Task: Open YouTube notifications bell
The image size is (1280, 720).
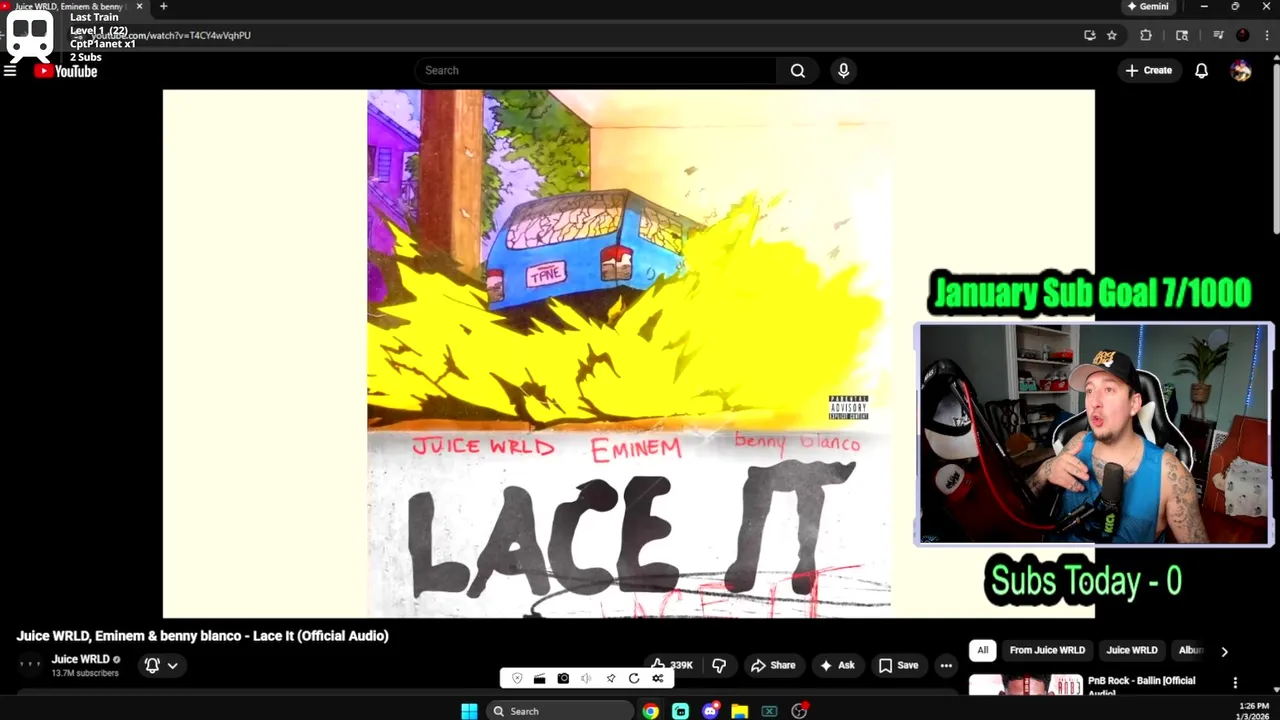Action: click(1201, 71)
